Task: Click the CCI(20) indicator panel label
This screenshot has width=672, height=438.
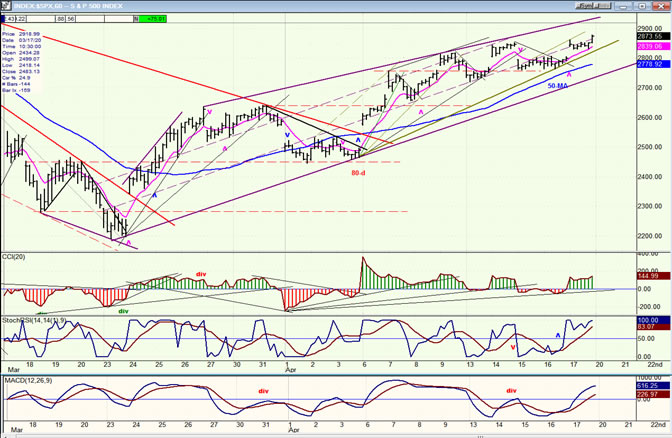Action: [x=14, y=257]
